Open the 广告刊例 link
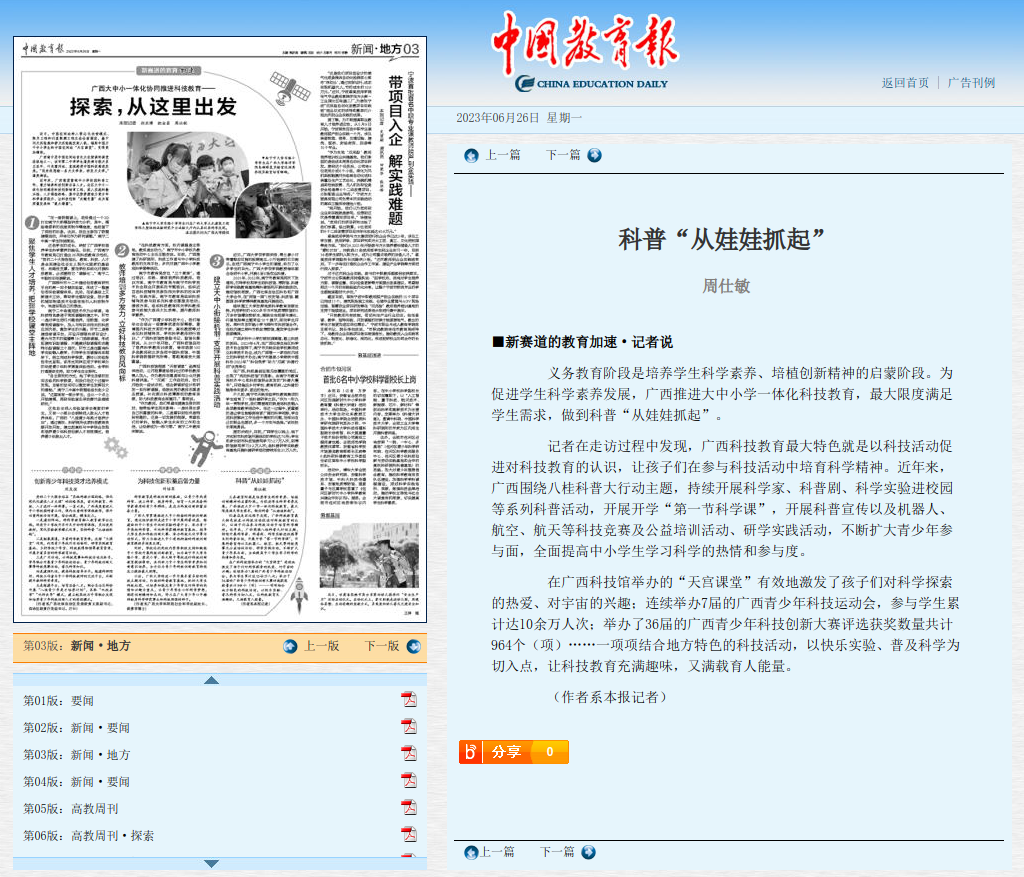 click(970, 83)
